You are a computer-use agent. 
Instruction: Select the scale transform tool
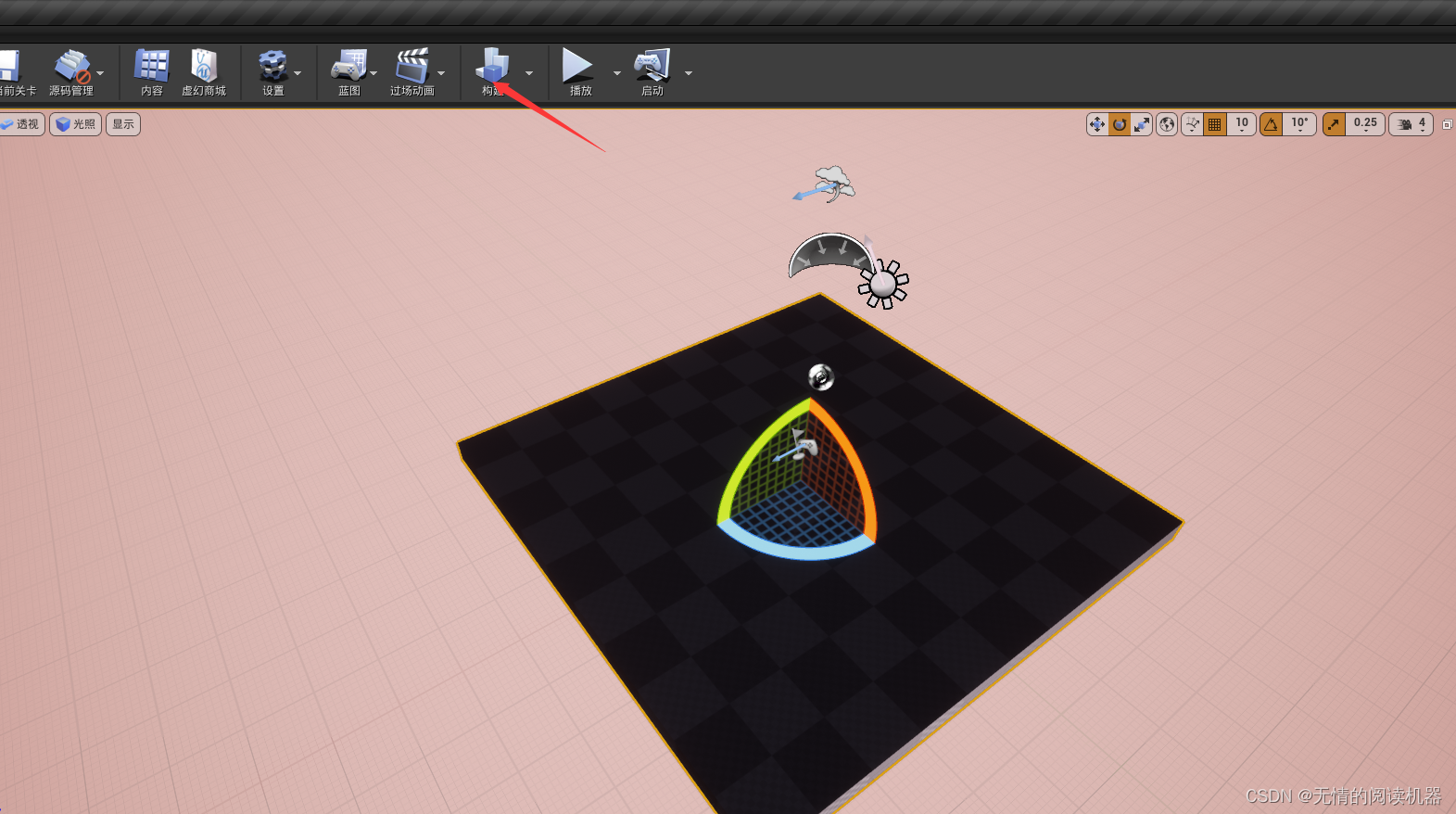[1142, 124]
